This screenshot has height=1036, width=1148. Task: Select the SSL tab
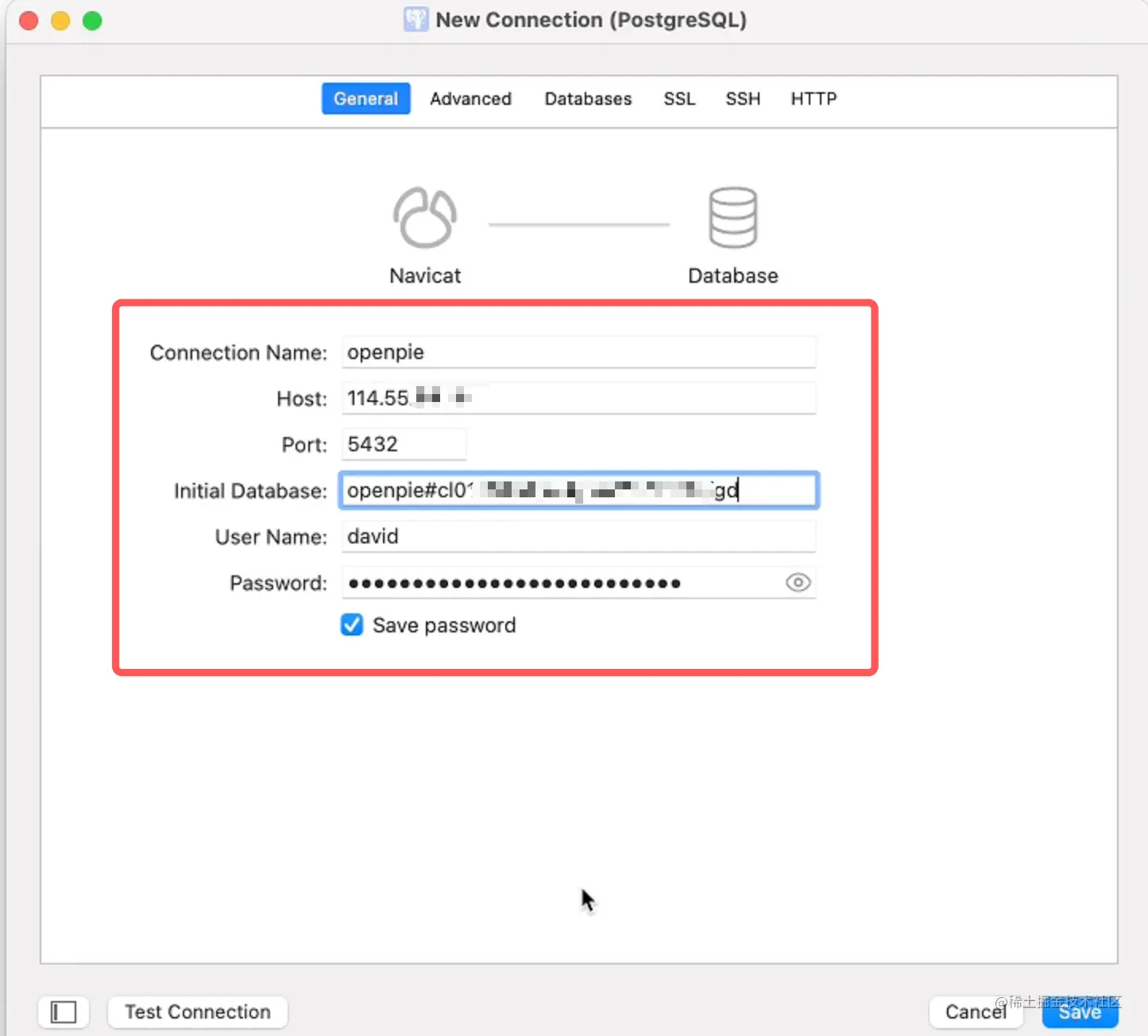pos(679,99)
